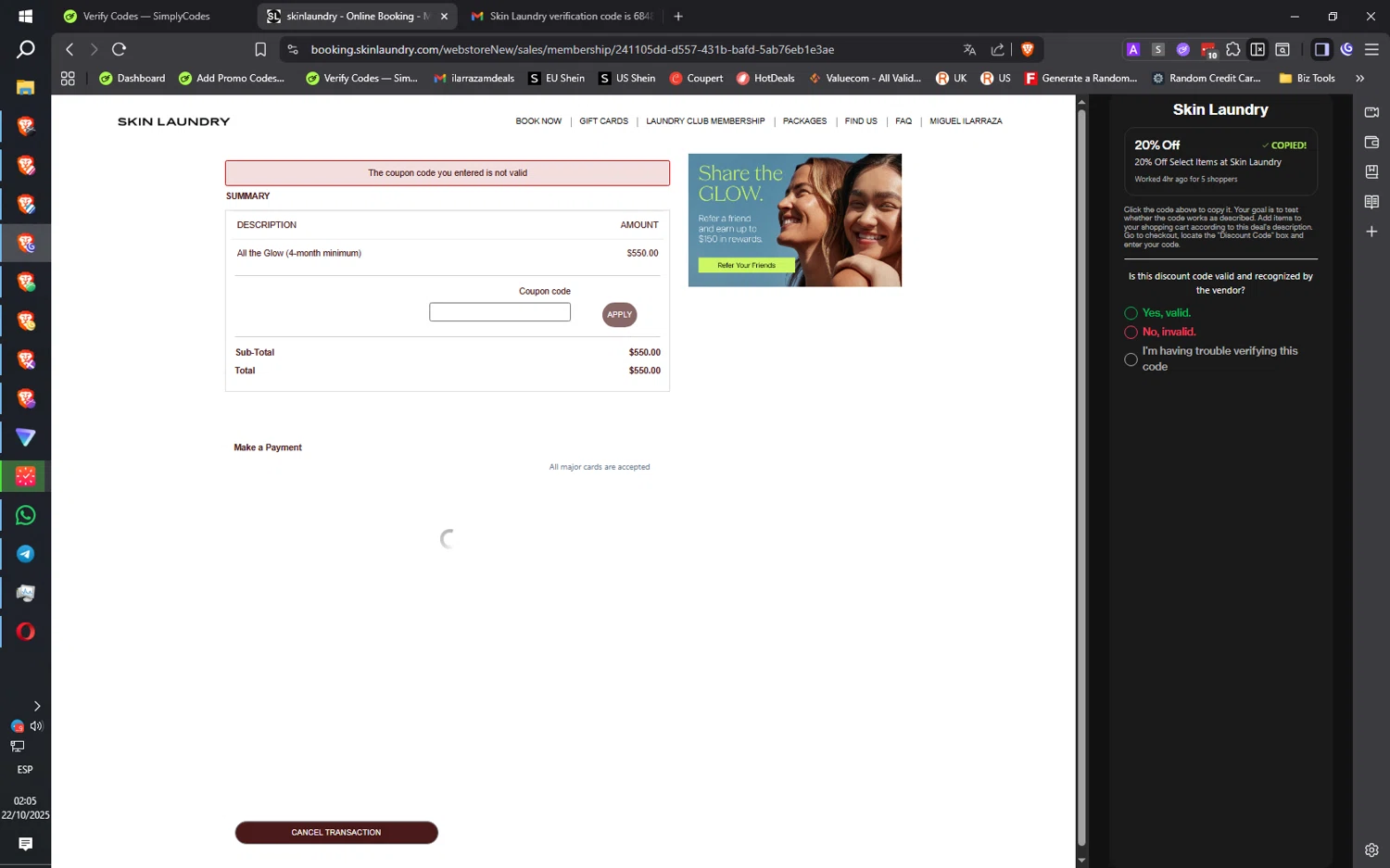
Task: Select 'I'm having trouble verifying this code'
Action: pyautogui.click(x=1131, y=359)
